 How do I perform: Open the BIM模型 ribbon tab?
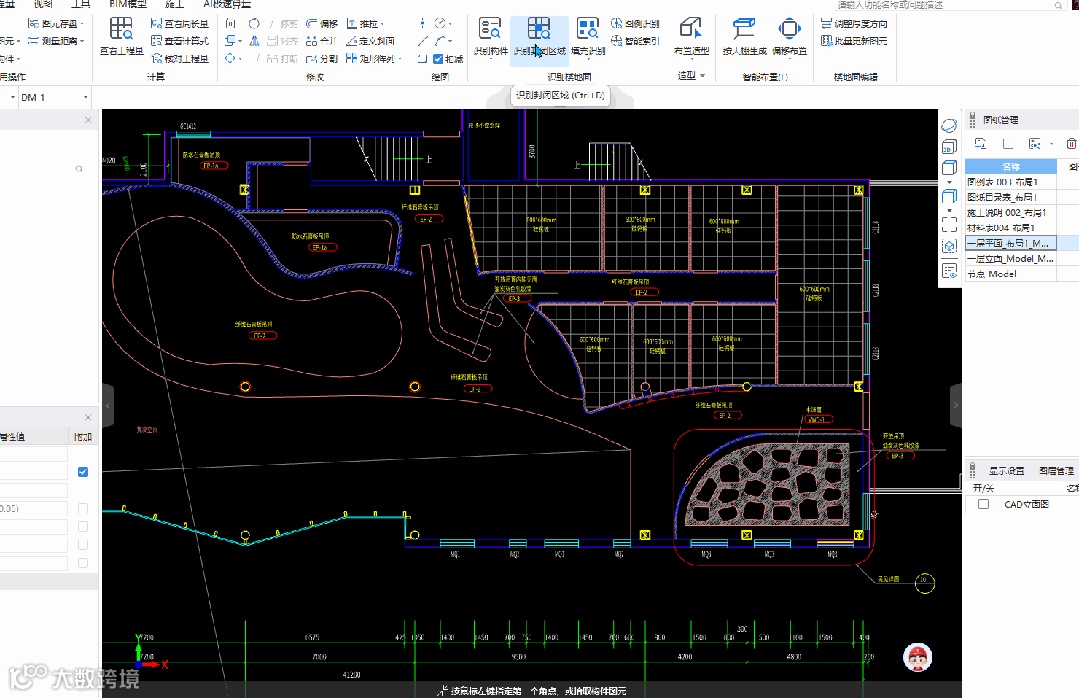[127, 4]
